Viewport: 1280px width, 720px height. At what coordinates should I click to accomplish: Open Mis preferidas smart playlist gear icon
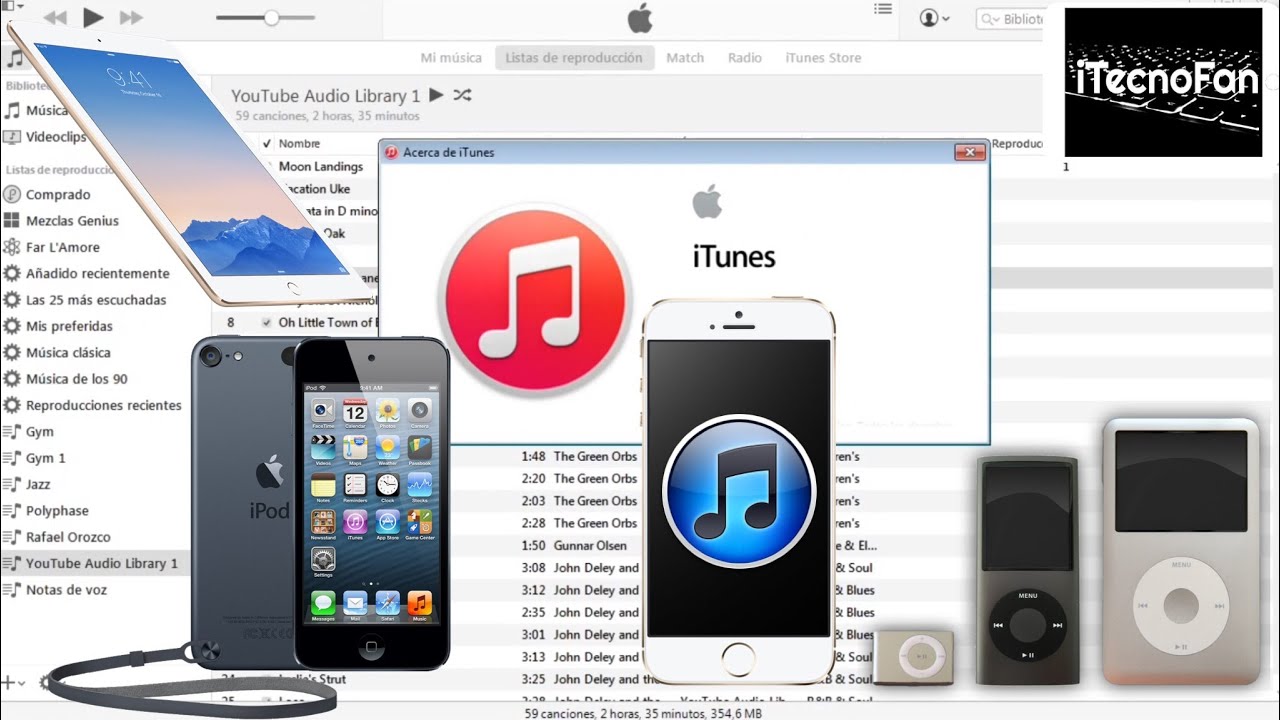point(12,326)
